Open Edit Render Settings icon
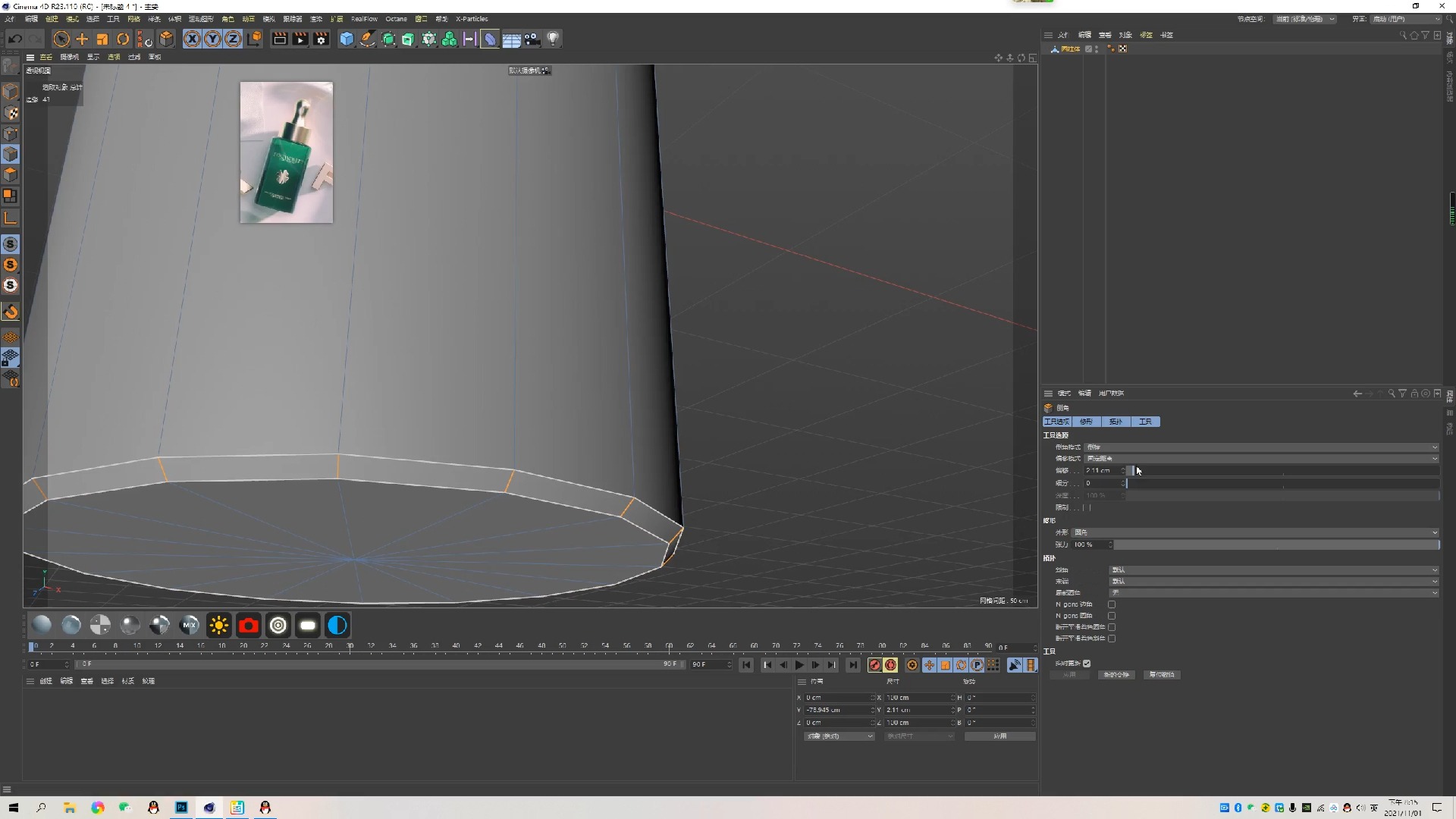This screenshot has height=819, width=1456. (x=321, y=39)
